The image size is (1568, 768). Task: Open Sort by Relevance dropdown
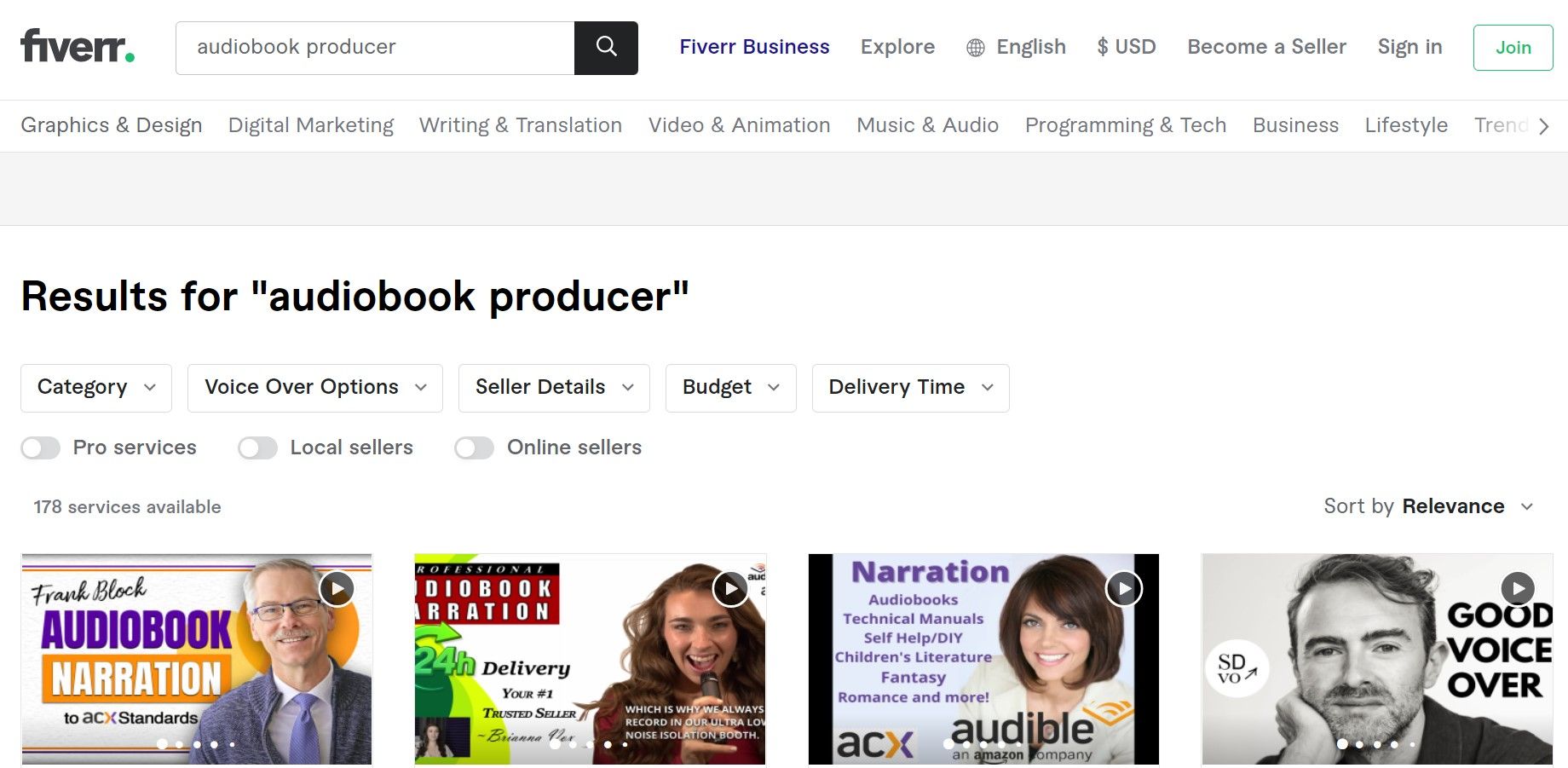click(1429, 506)
